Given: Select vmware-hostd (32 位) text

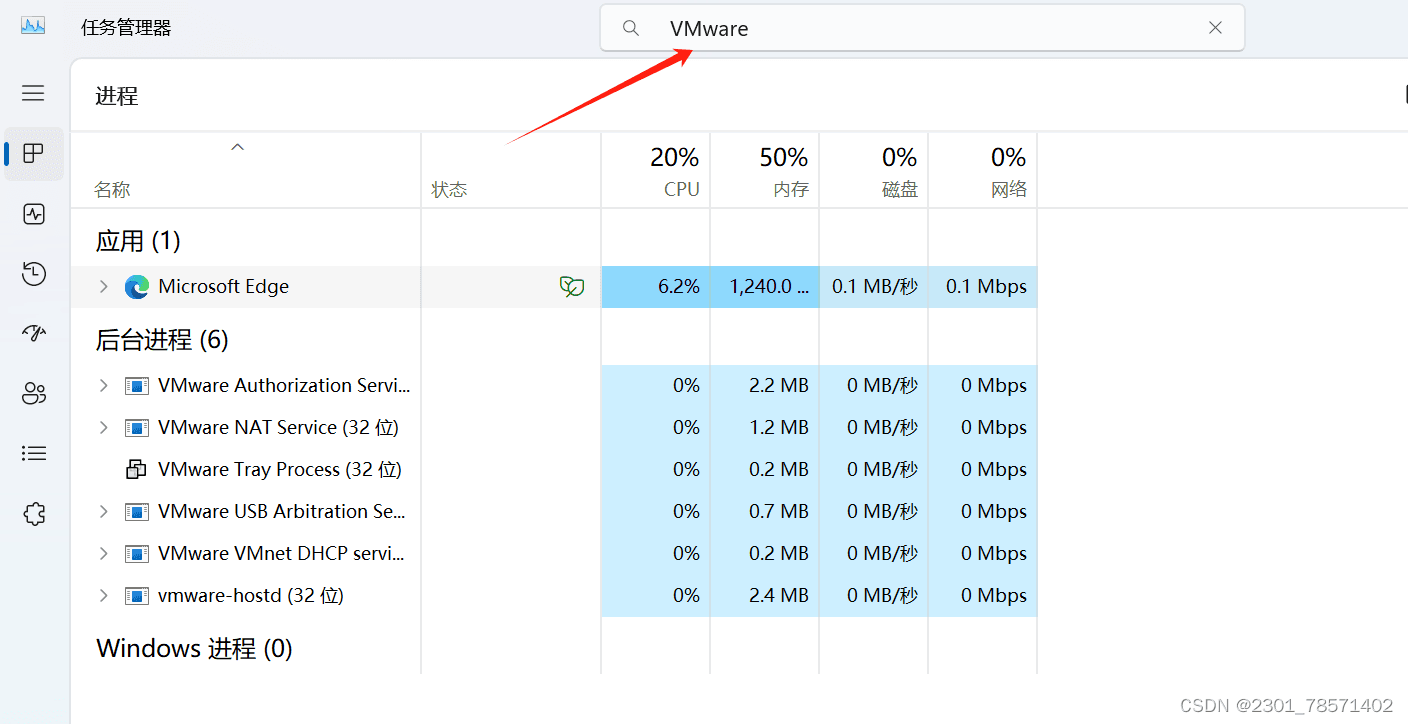Looking at the screenshot, I should click(x=251, y=596).
